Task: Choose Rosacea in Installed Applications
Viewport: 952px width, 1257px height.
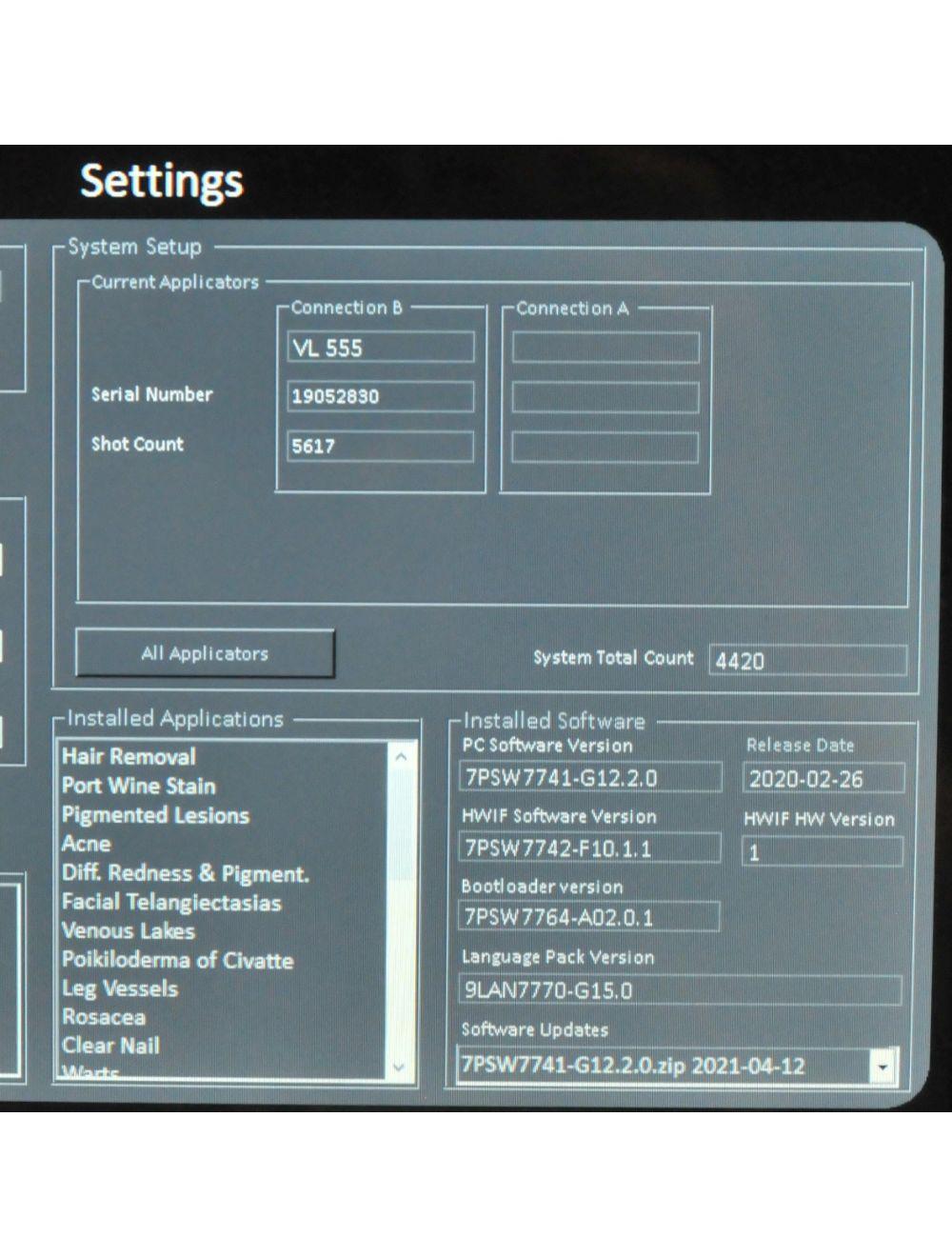Action: 104,1017
